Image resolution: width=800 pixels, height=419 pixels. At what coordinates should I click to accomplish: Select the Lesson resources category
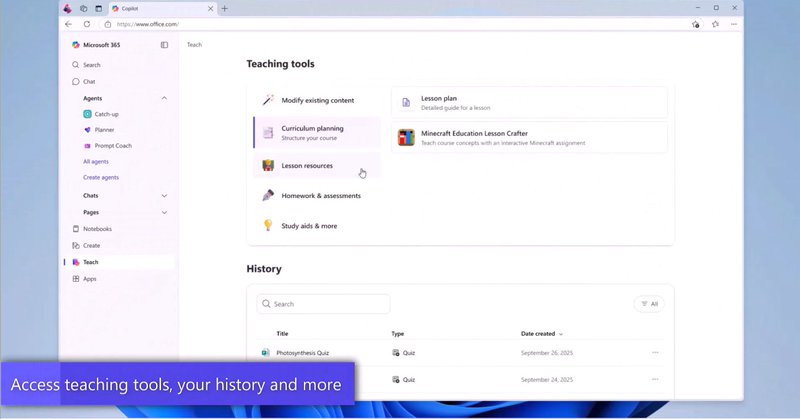[317, 165]
